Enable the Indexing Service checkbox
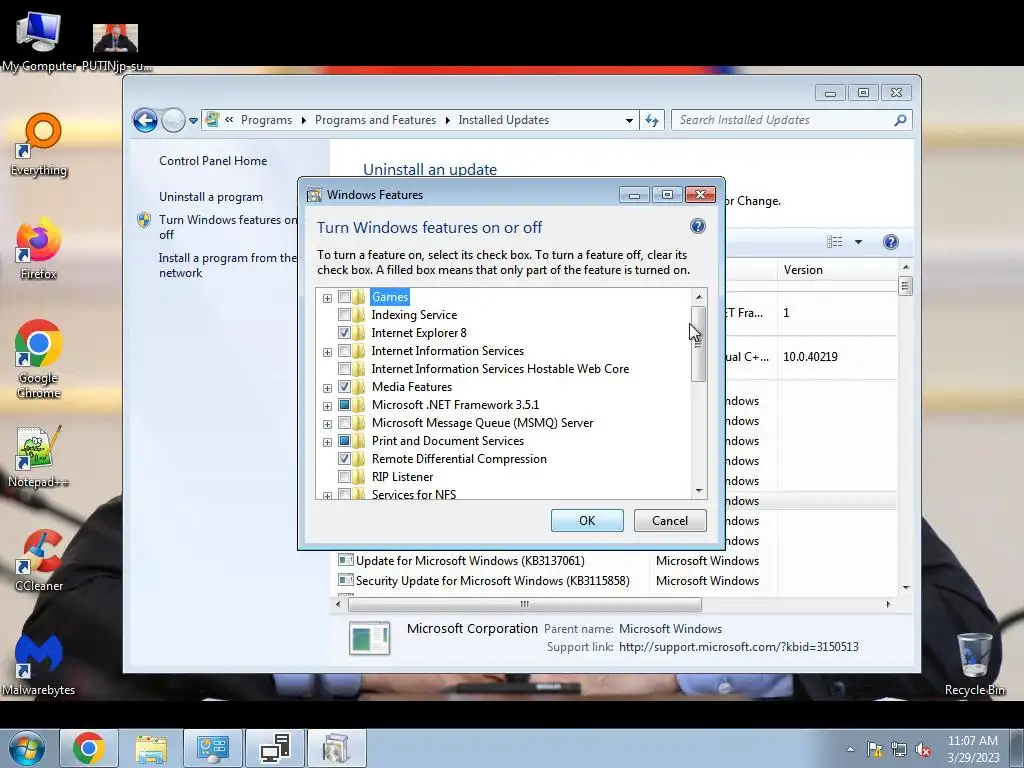This screenshot has width=1024, height=768. pyautogui.click(x=344, y=315)
